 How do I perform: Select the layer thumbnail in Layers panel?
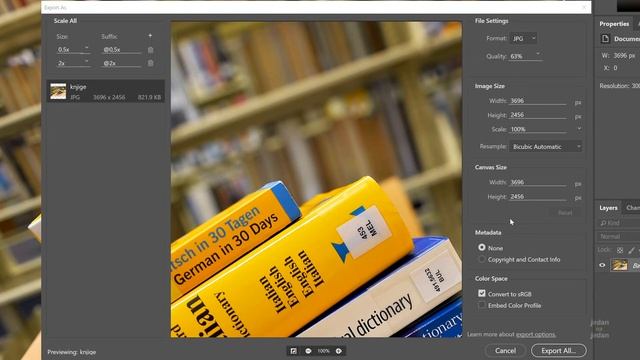click(x=620, y=265)
